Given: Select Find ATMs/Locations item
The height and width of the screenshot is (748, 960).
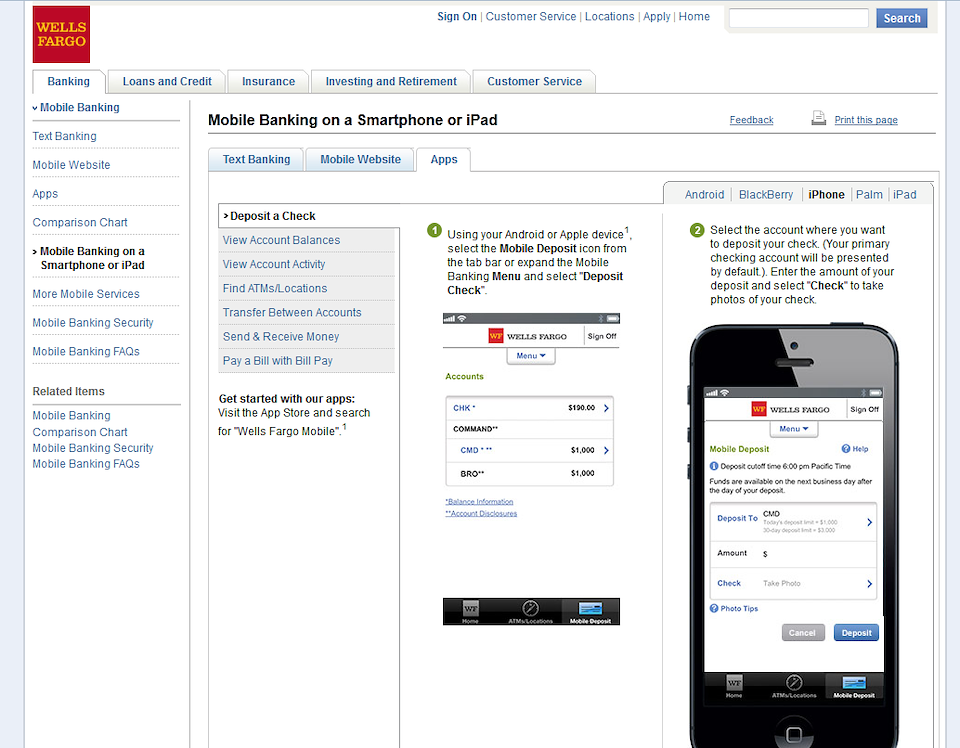Looking at the screenshot, I should click(307, 288).
